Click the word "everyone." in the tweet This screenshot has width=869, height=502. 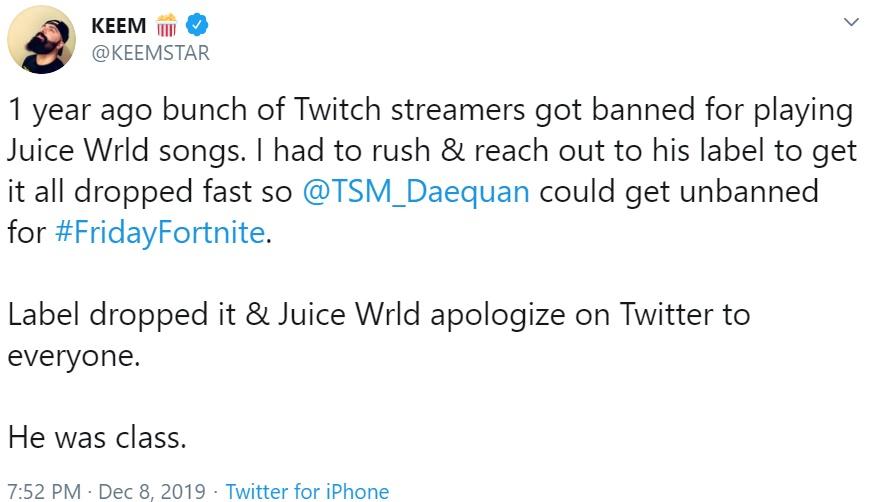point(70,355)
